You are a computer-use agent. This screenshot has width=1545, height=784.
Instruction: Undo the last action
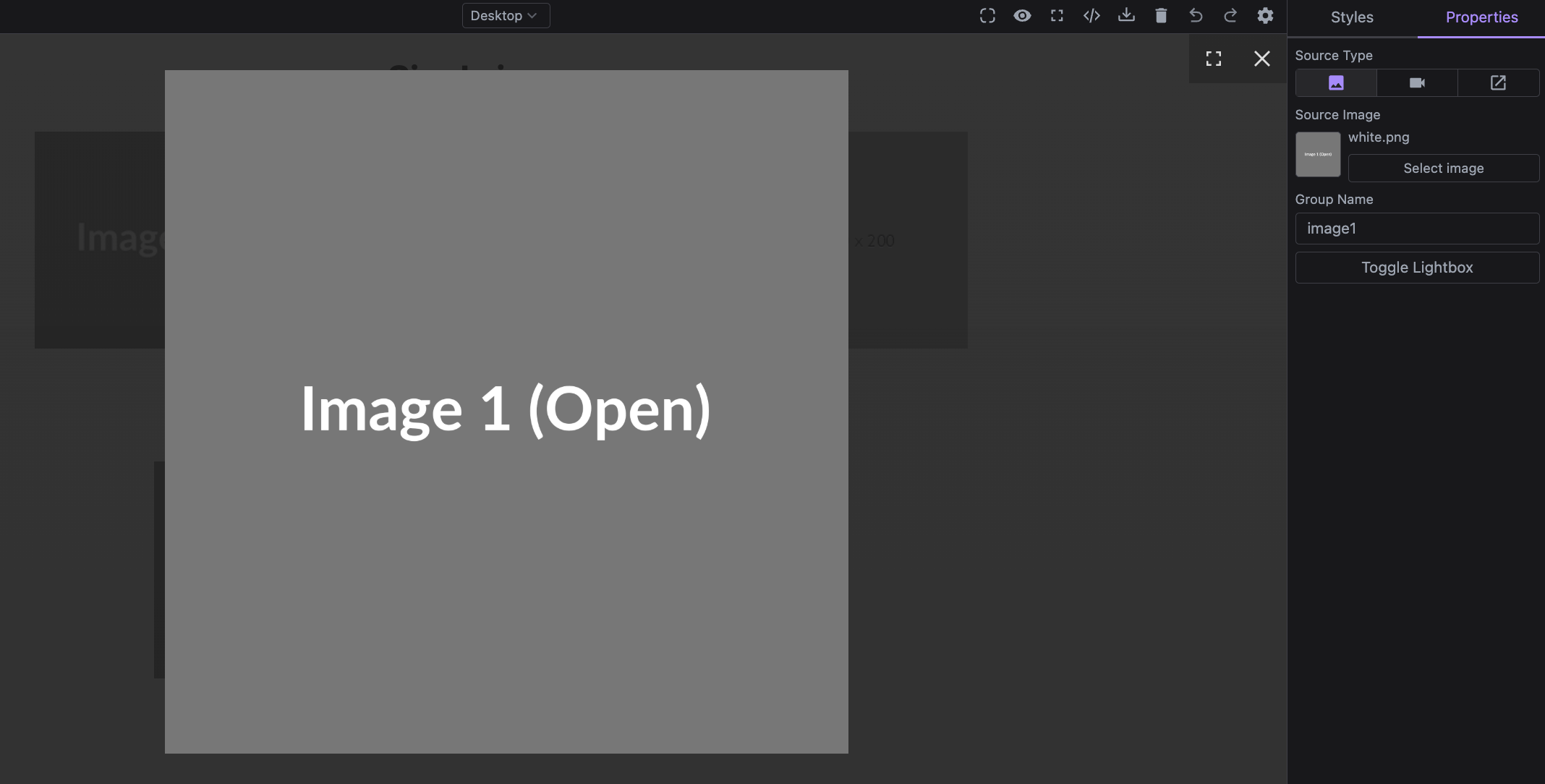tap(1196, 15)
